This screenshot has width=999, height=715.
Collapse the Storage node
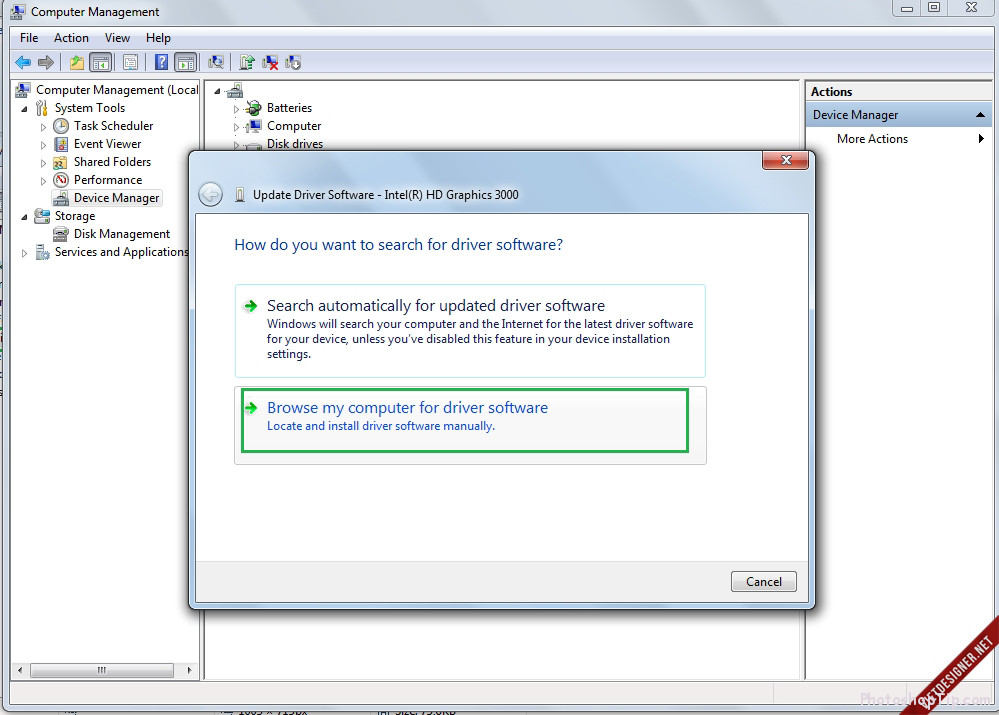pyautogui.click(x=24, y=217)
